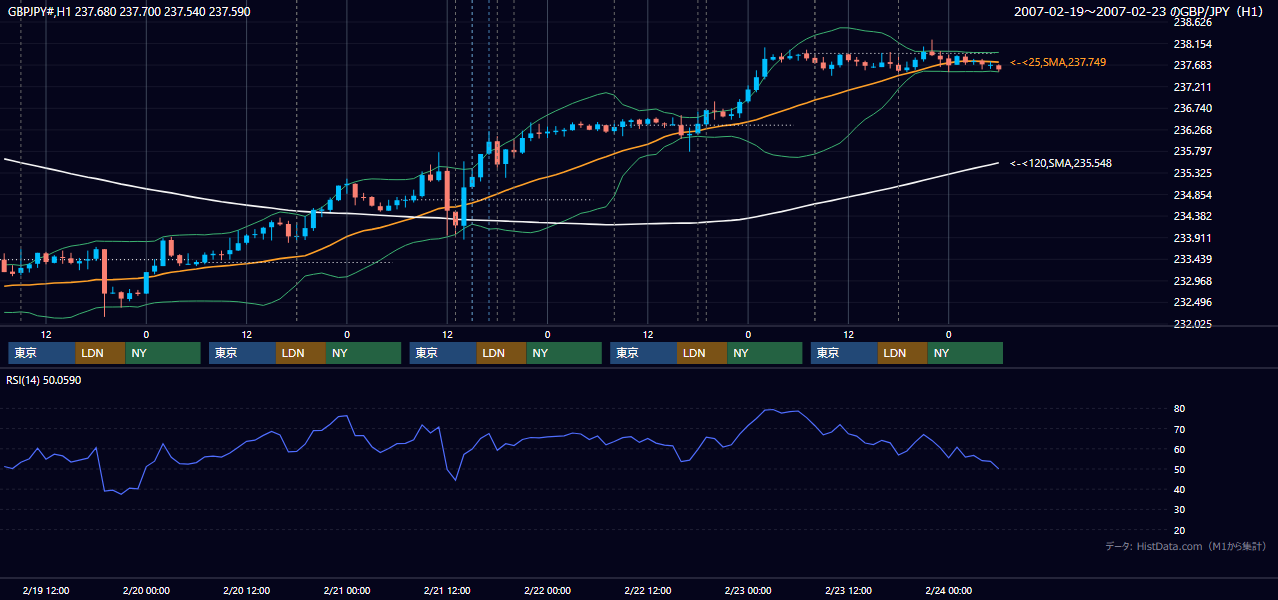Select the rightmost NY session block
This screenshot has width=1278, height=600.
click(x=965, y=353)
